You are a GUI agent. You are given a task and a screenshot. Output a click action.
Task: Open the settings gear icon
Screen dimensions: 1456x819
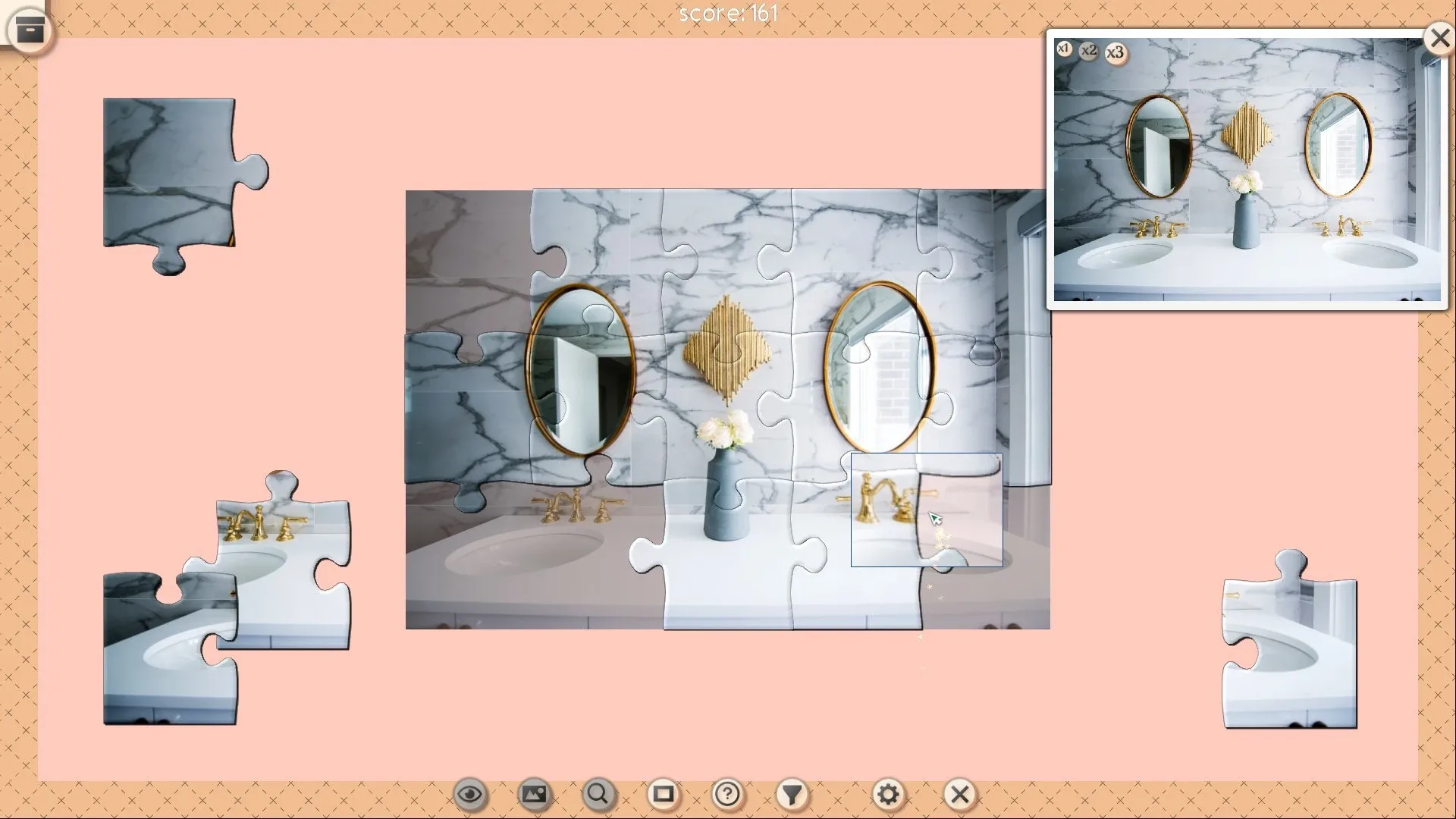[x=890, y=794]
